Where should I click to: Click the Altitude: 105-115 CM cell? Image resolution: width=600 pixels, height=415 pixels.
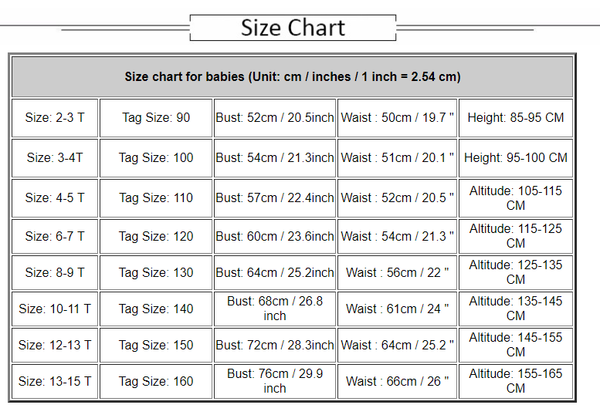[515, 198]
